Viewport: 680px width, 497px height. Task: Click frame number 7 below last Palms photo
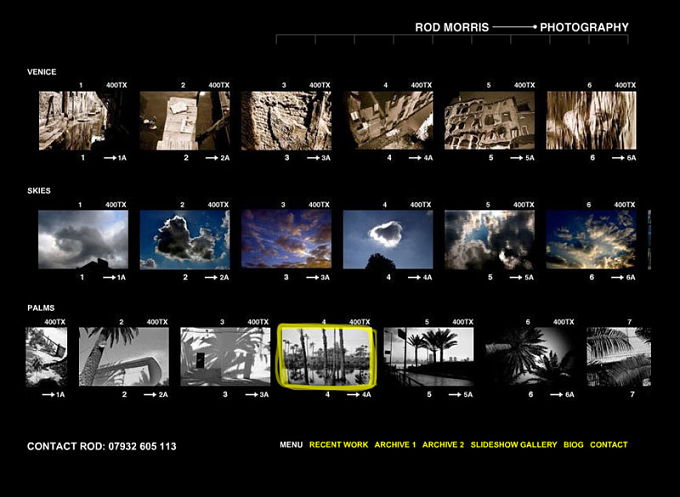632,395
